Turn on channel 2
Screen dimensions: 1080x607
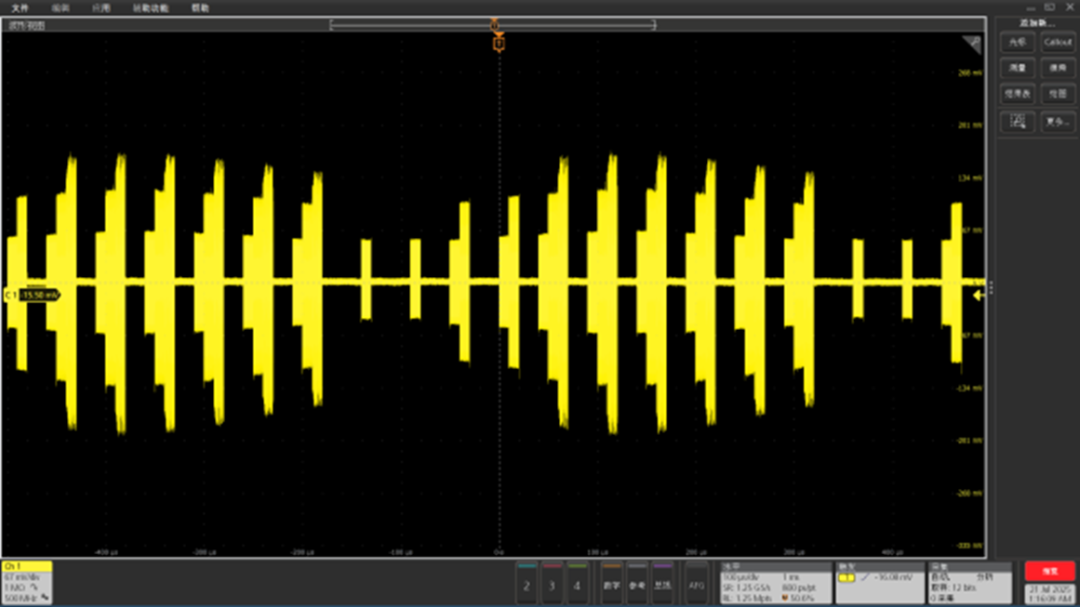click(x=527, y=584)
